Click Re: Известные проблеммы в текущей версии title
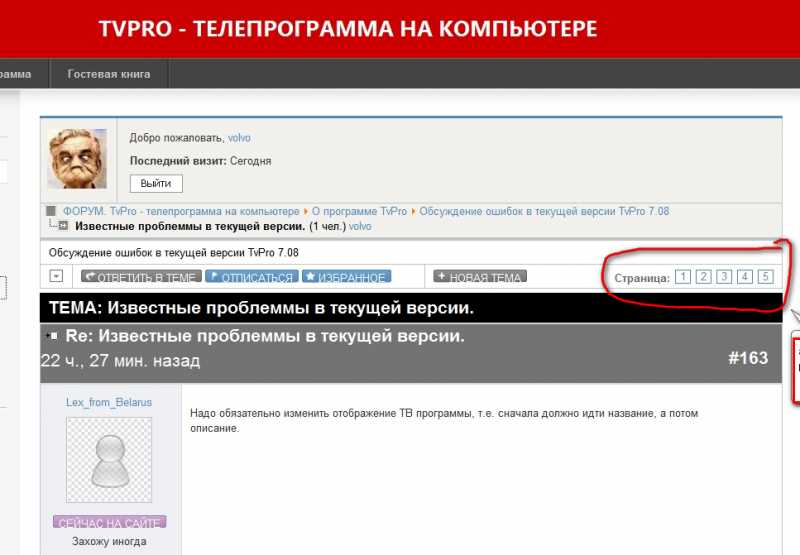This screenshot has height=555, width=800. coord(265,336)
